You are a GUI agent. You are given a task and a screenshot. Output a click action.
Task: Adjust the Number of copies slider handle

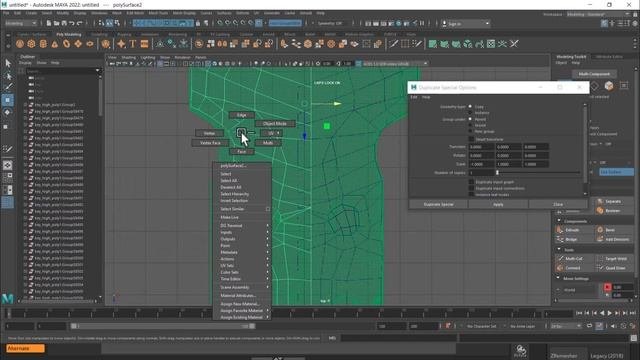tap(497, 173)
